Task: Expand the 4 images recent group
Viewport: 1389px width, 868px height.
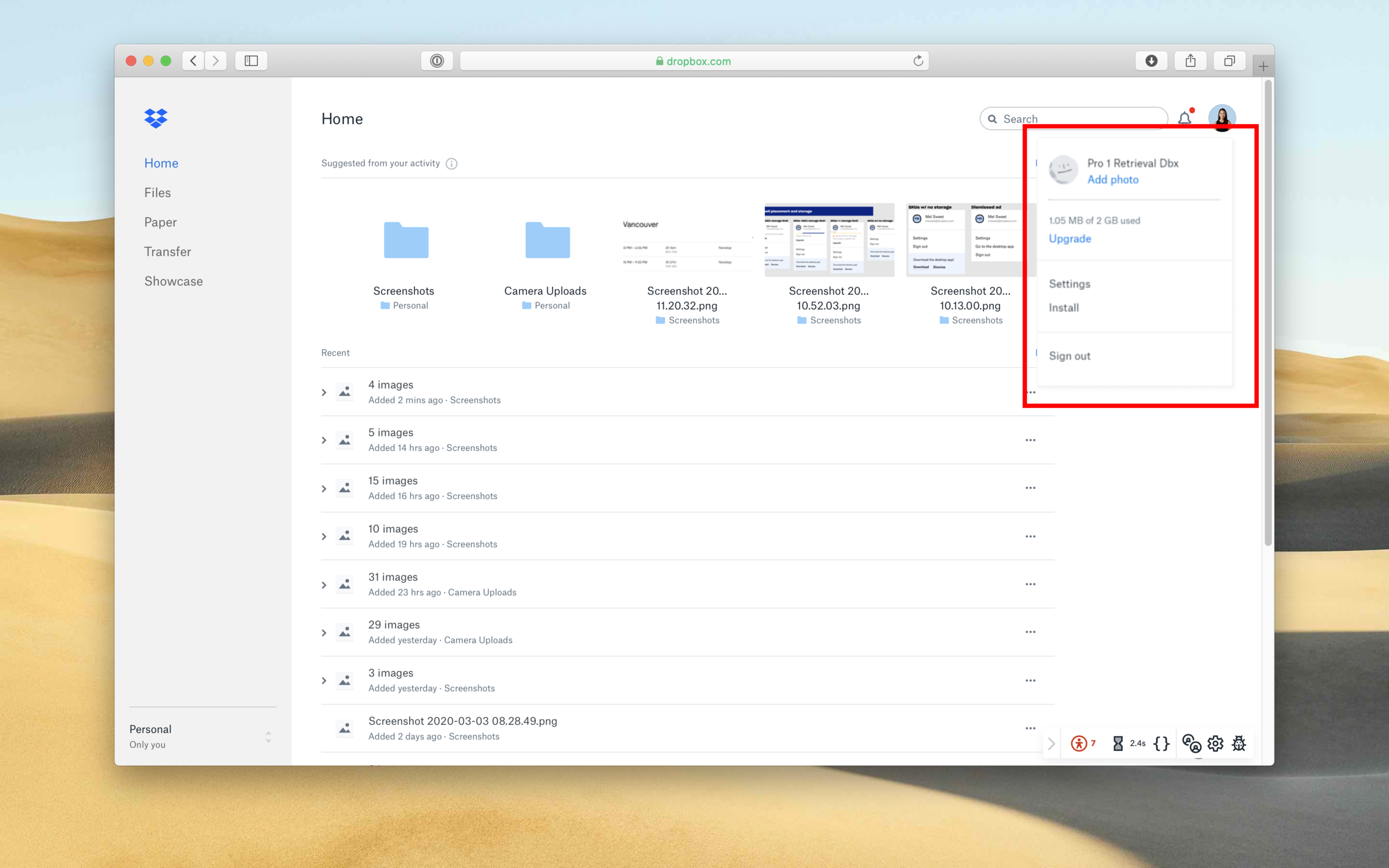Action: coord(324,392)
